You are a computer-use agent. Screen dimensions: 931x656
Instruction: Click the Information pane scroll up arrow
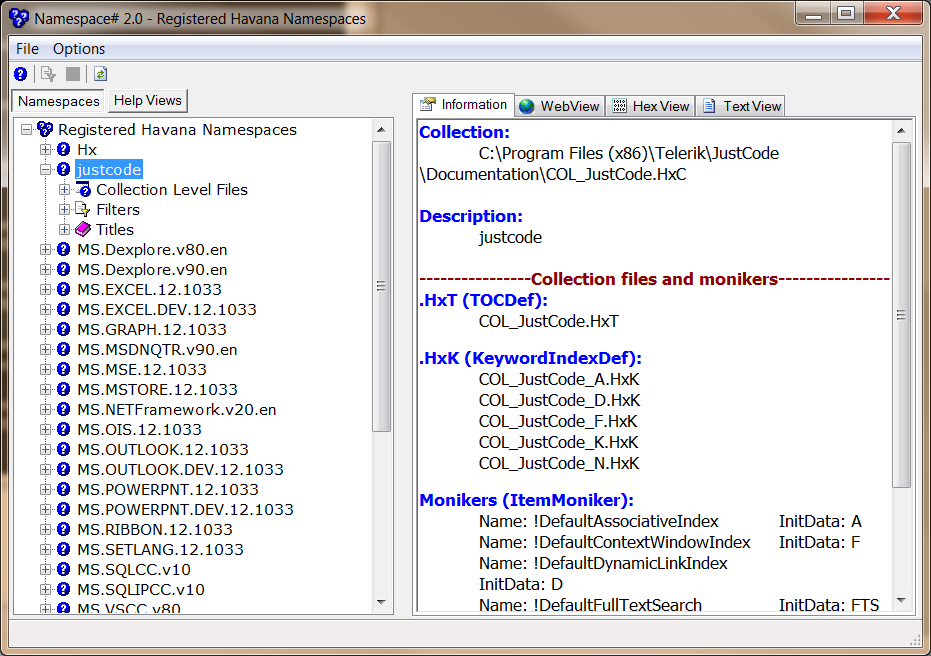pos(901,131)
